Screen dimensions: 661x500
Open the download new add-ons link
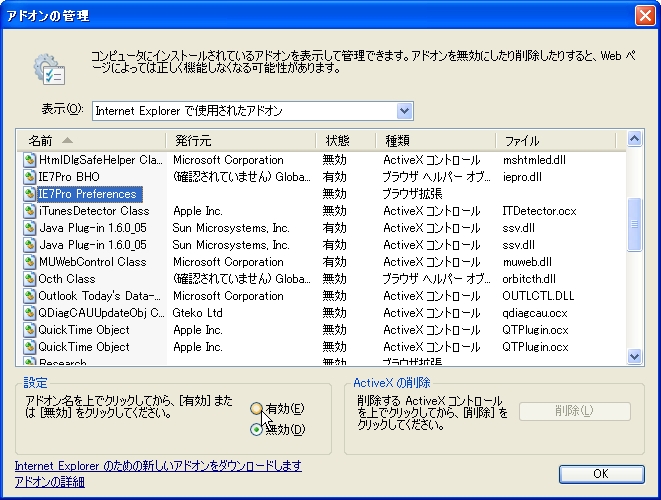click(x=158, y=466)
